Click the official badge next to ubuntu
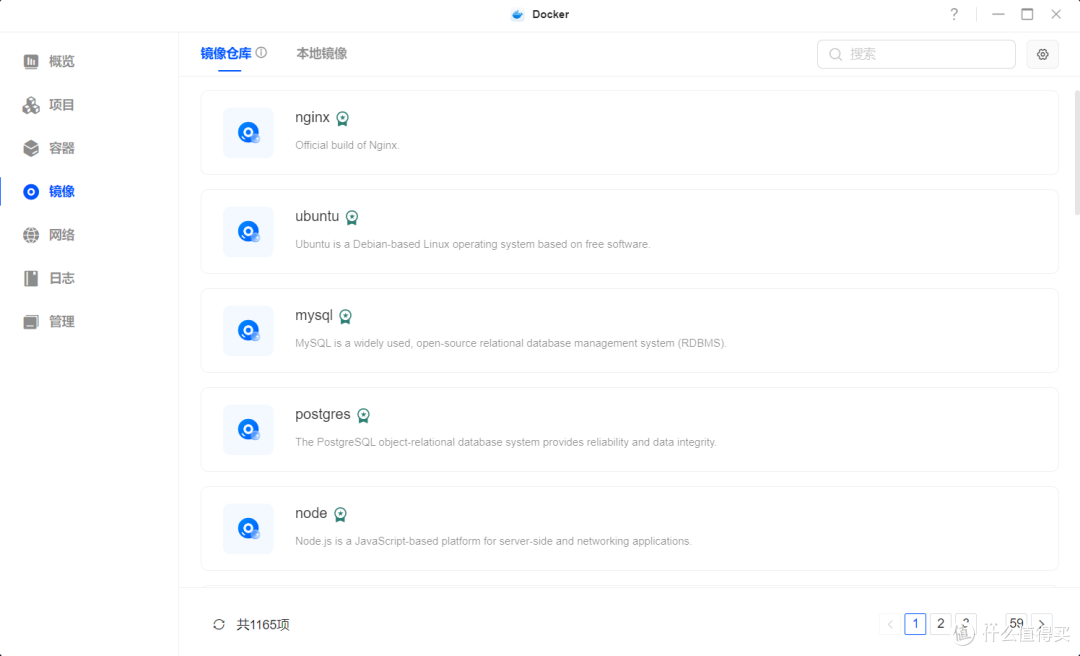1080x656 pixels. click(x=352, y=218)
